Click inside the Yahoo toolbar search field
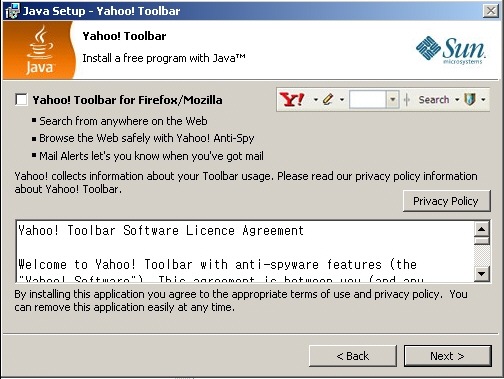Image resolution: width=504 pixels, height=379 pixels. [x=368, y=99]
